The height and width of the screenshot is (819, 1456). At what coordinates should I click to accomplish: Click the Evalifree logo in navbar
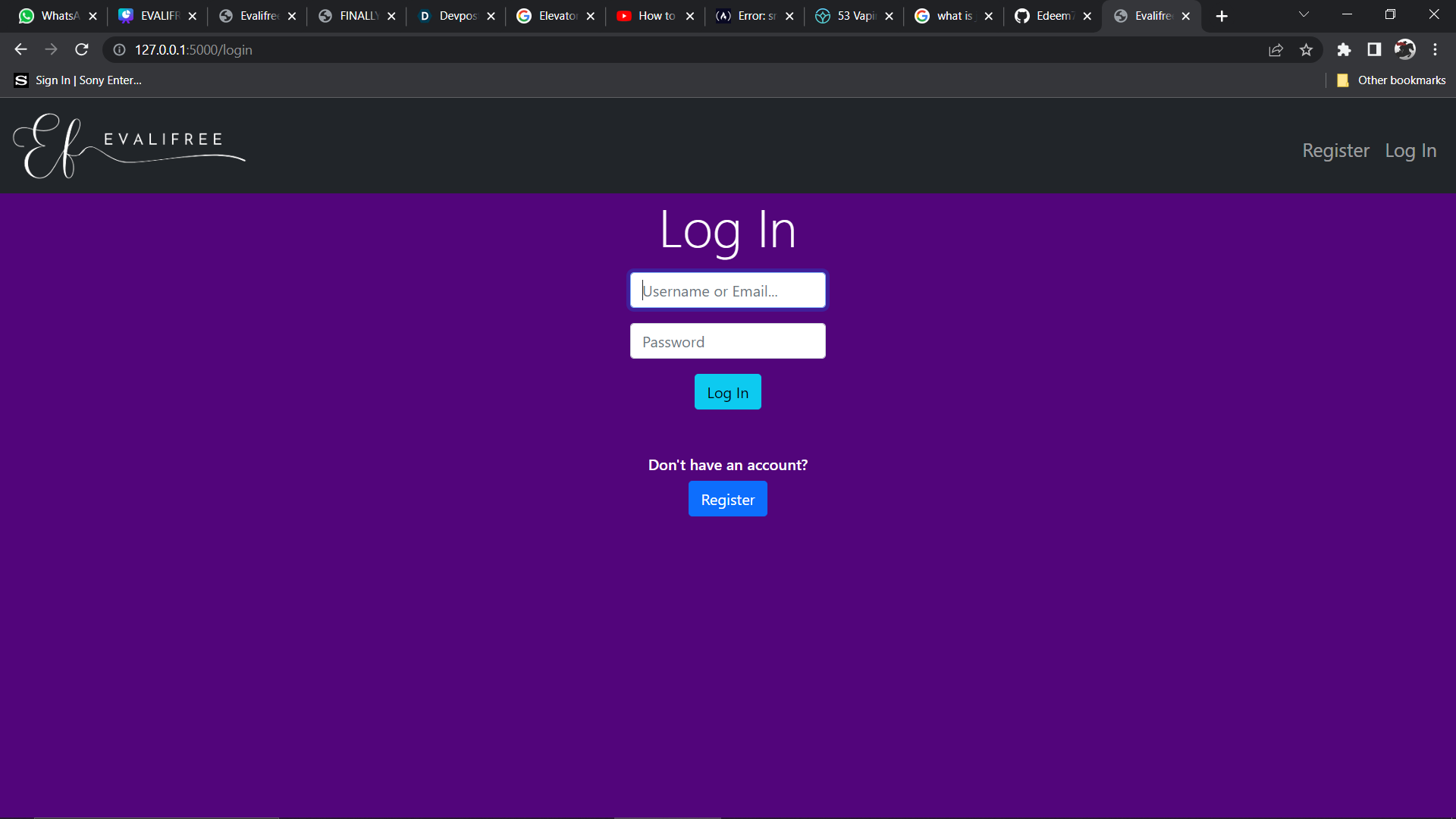(129, 146)
